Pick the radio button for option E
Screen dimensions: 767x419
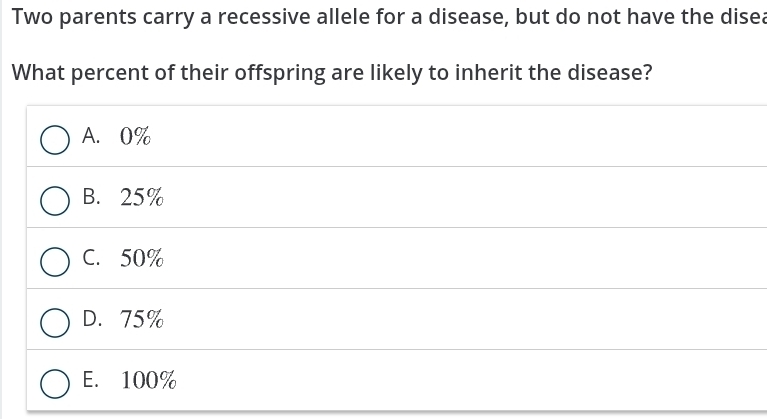pos(55,384)
